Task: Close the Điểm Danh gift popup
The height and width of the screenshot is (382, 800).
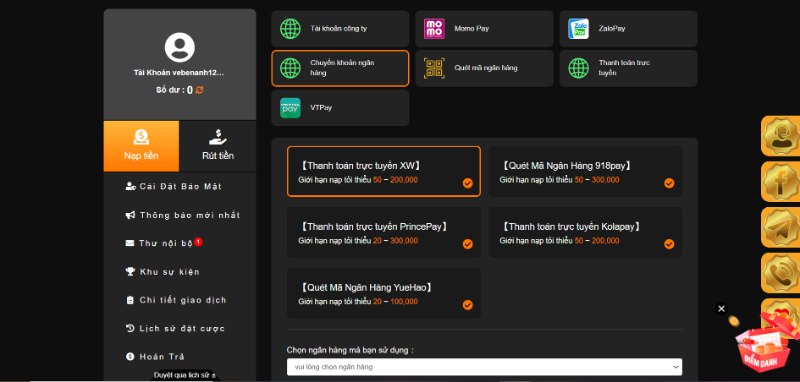Action: click(x=721, y=309)
